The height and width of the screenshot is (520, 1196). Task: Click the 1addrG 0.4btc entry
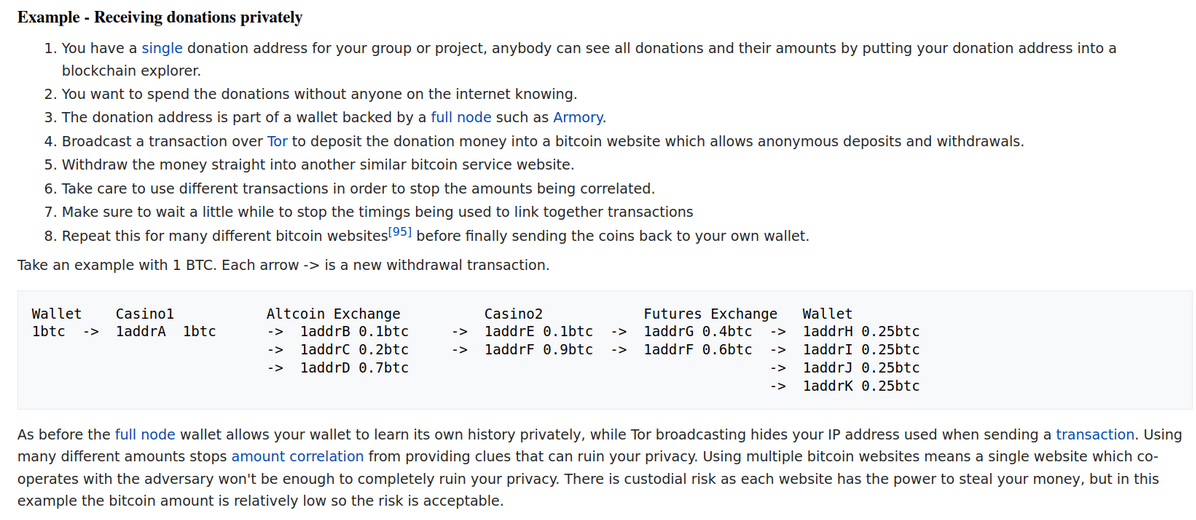pos(698,332)
